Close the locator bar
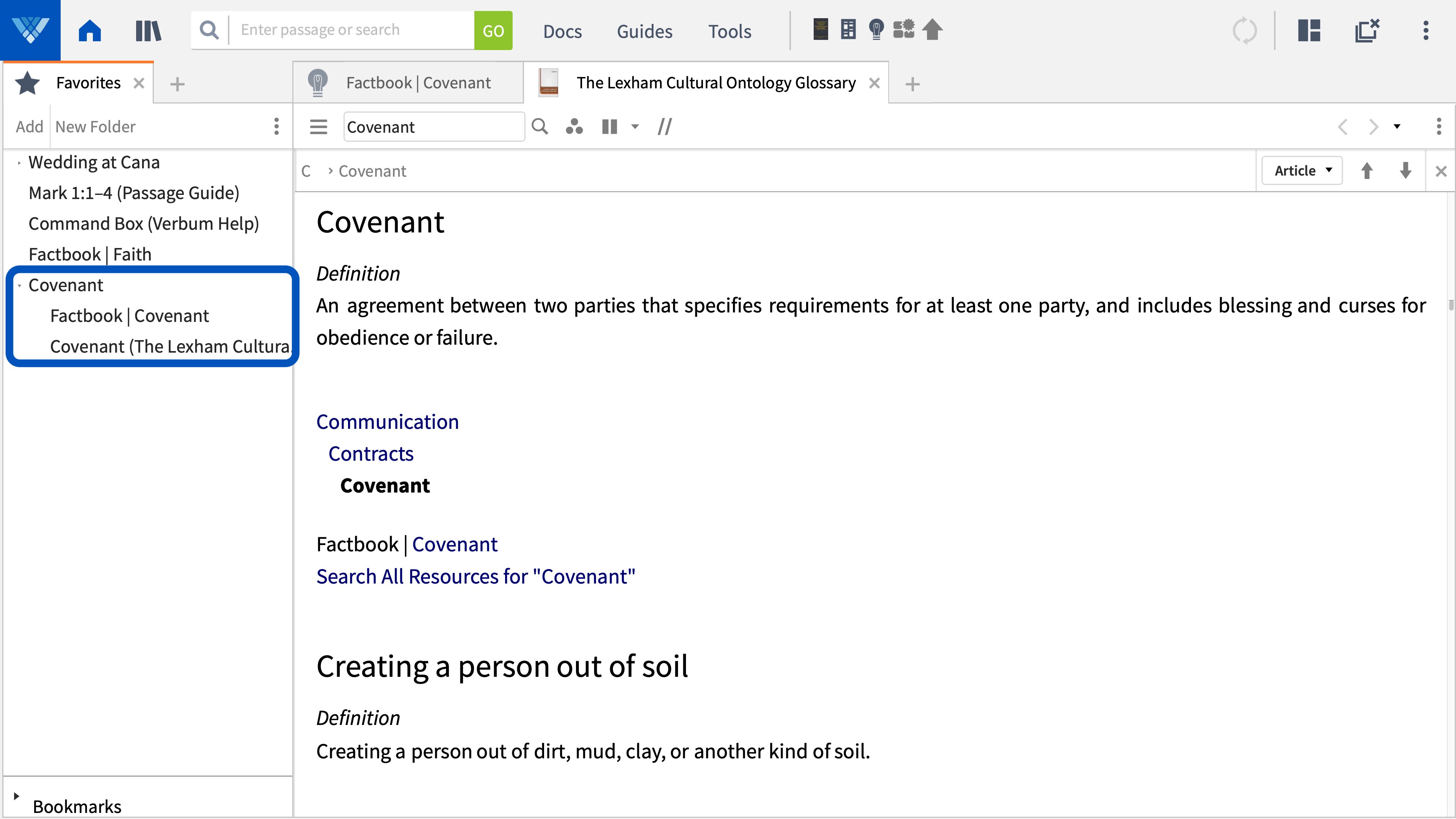 [1441, 171]
